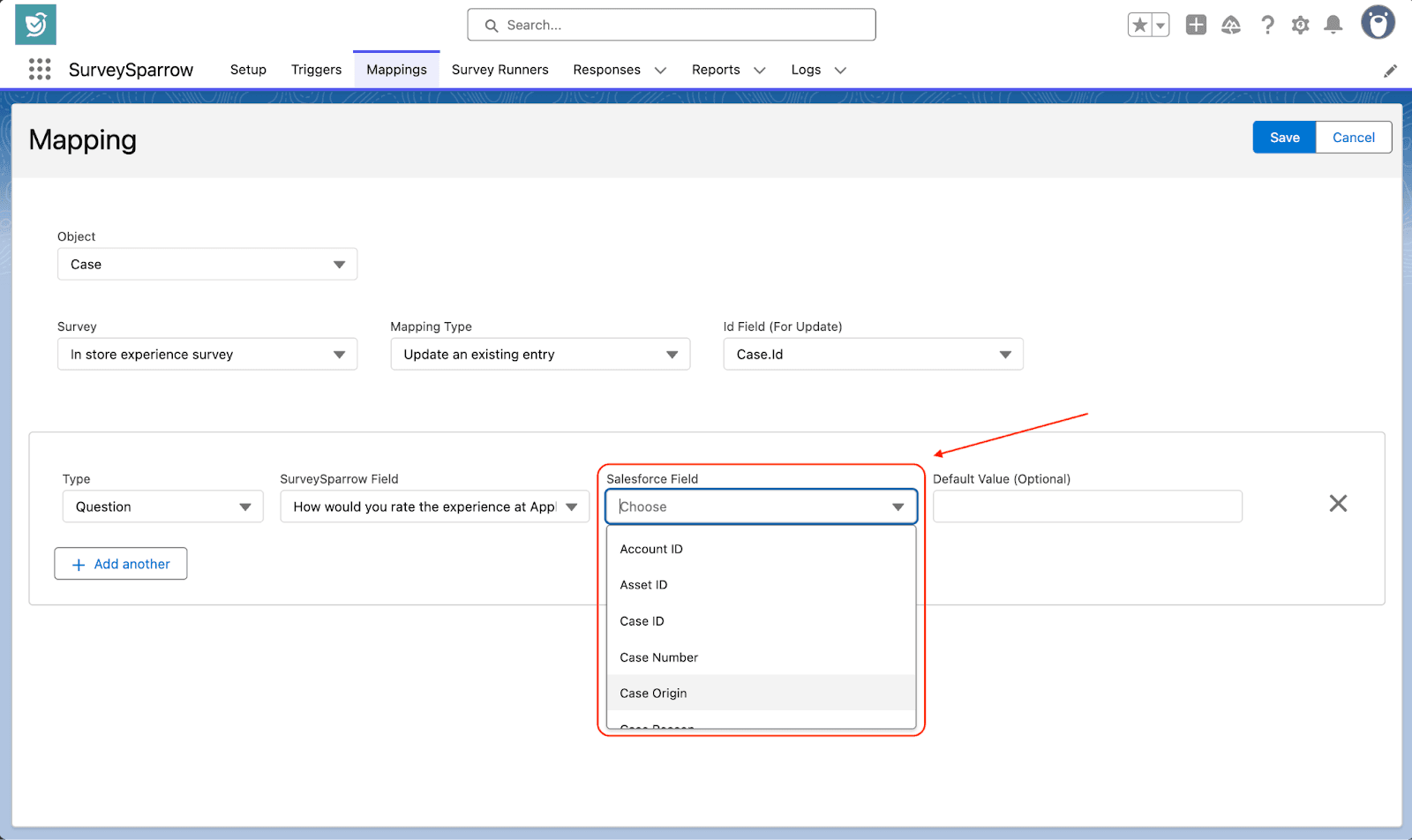
Task: Click the Default Value input field
Action: pyautogui.click(x=1087, y=506)
